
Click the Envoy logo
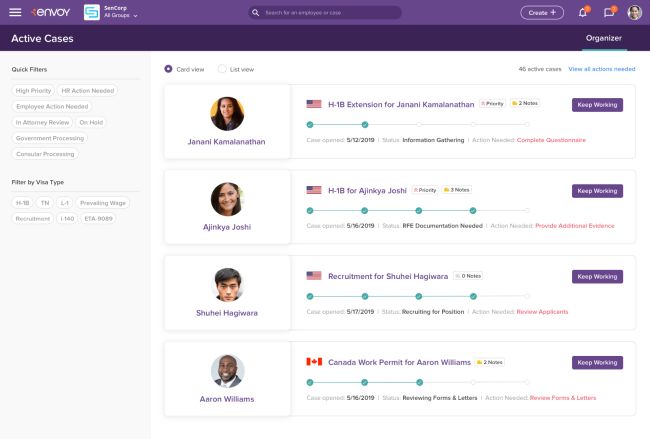[51, 12]
